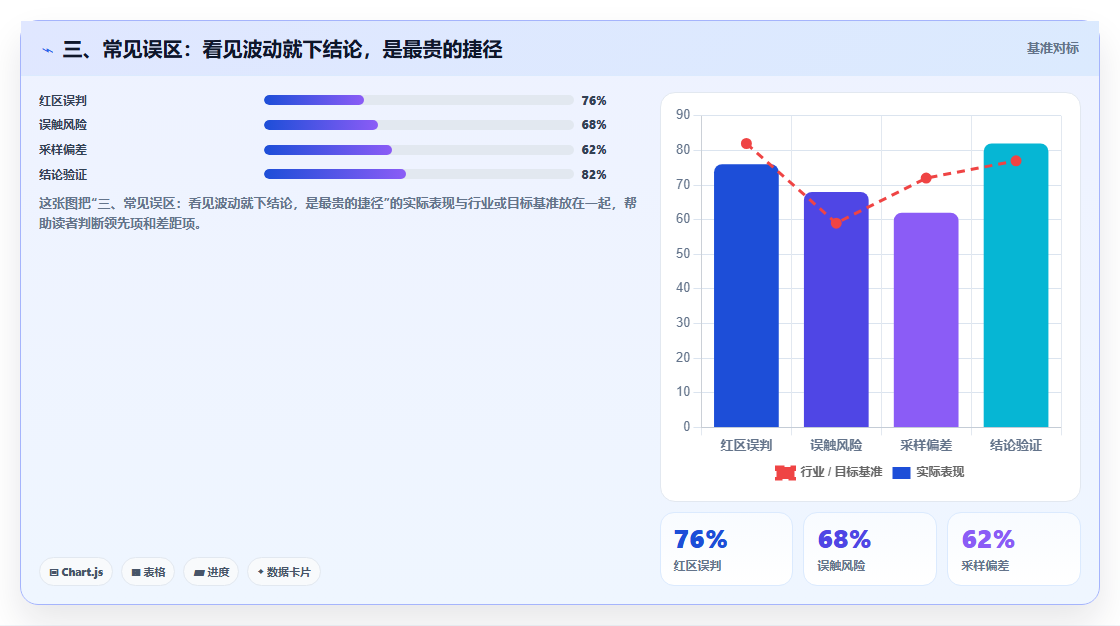Click the 红区误判 blue bar in the chart
Viewport: 1120px width, 626px height.
pos(746,296)
